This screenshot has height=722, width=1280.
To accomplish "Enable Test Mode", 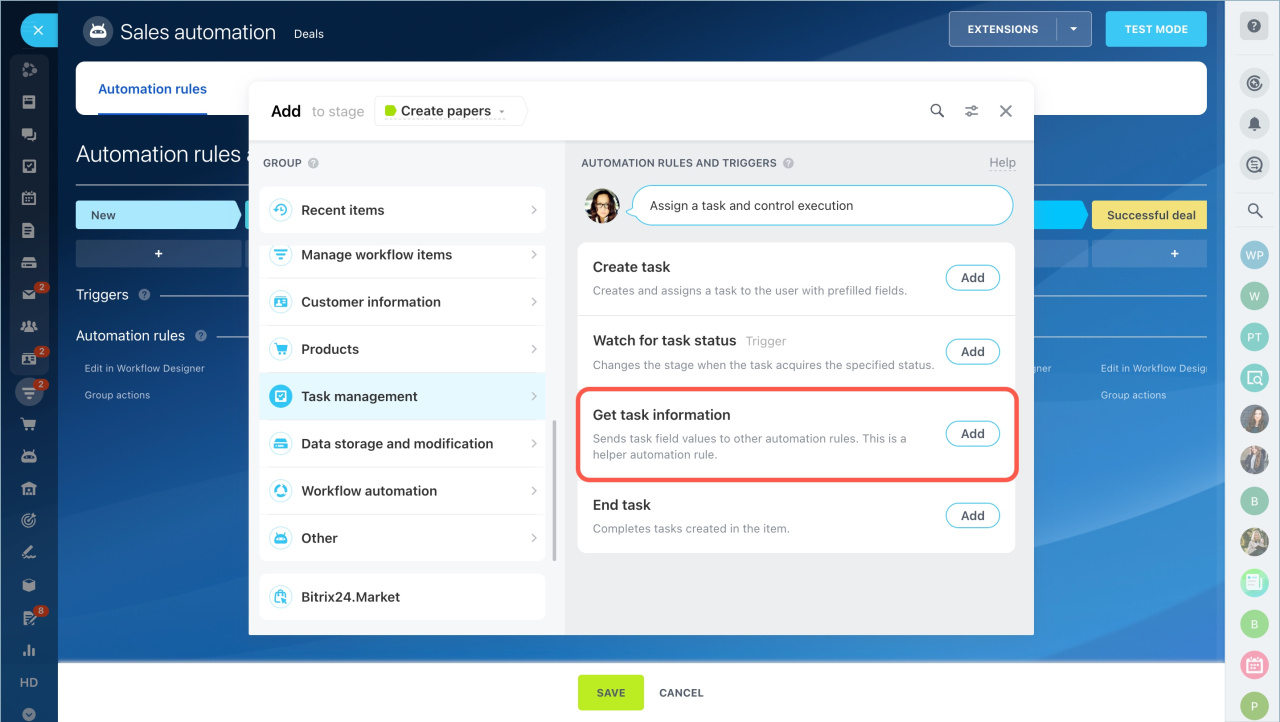I will pyautogui.click(x=1155, y=29).
